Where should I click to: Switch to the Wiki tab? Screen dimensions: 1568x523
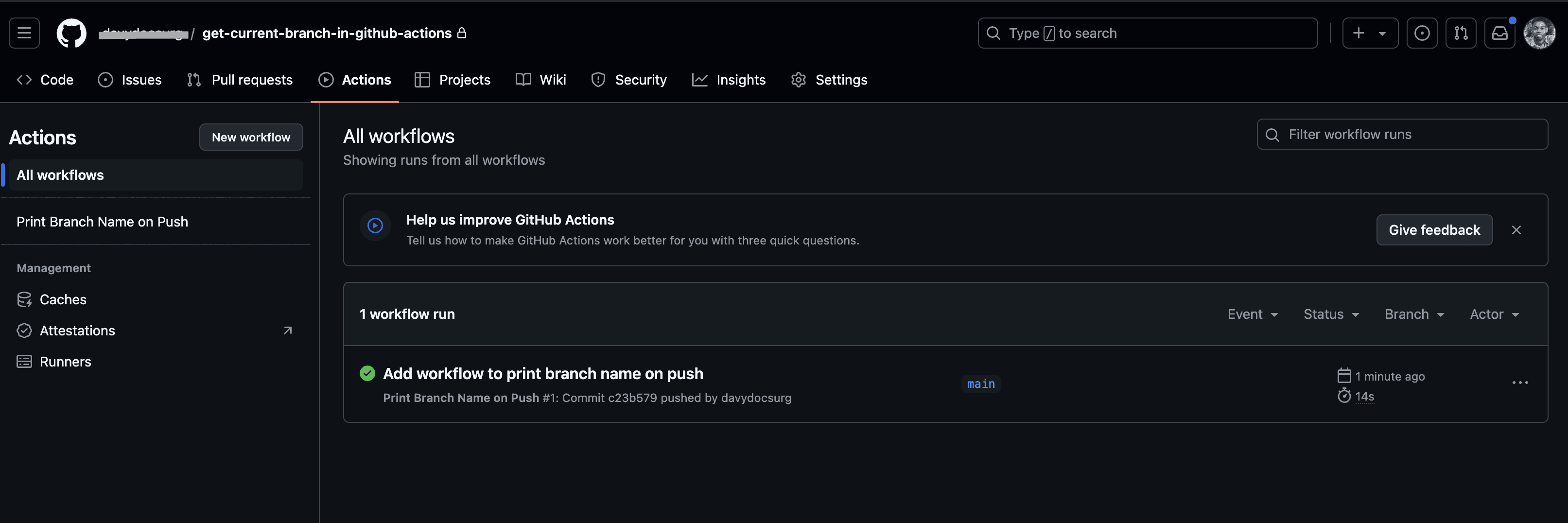541,80
